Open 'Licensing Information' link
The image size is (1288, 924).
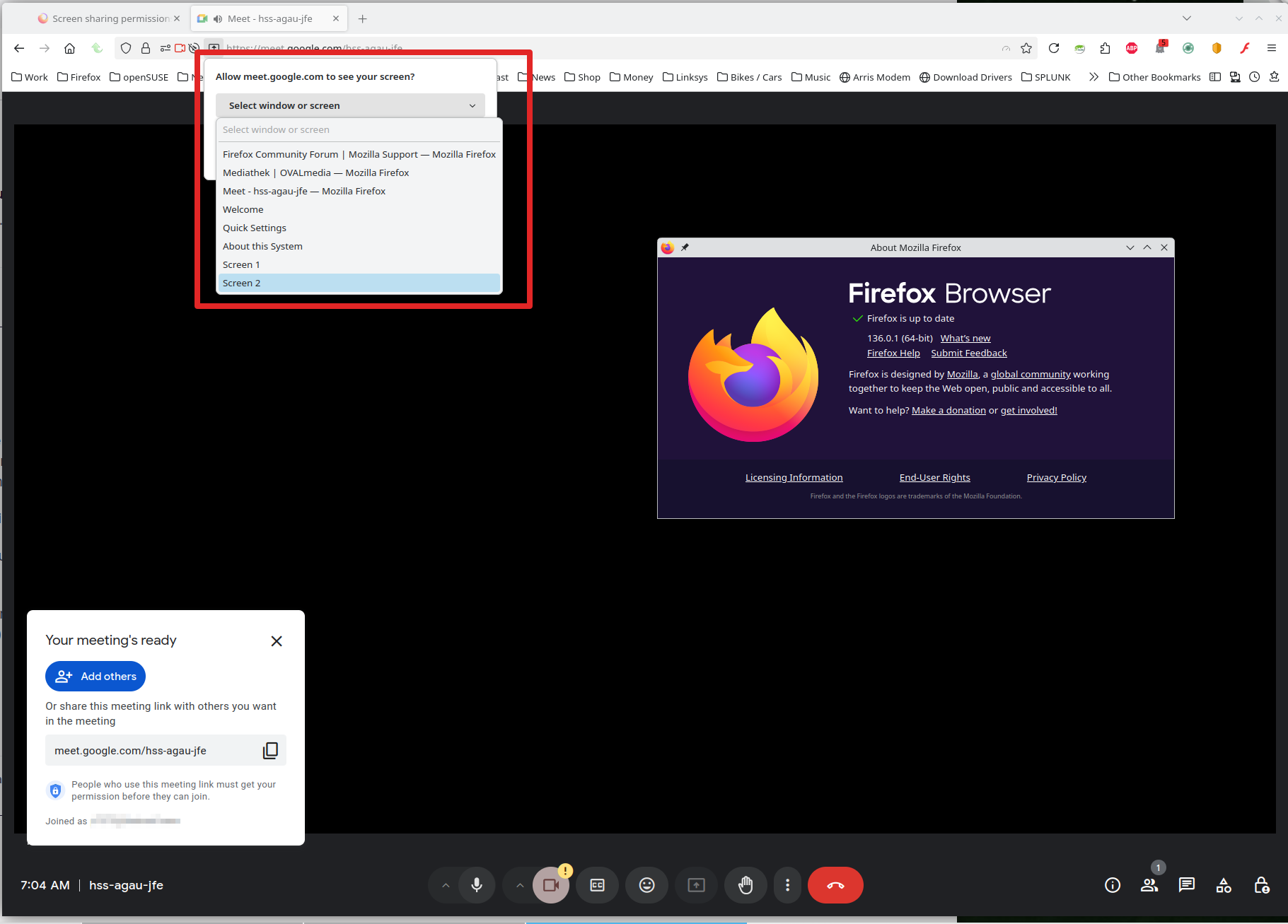click(x=794, y=477)
